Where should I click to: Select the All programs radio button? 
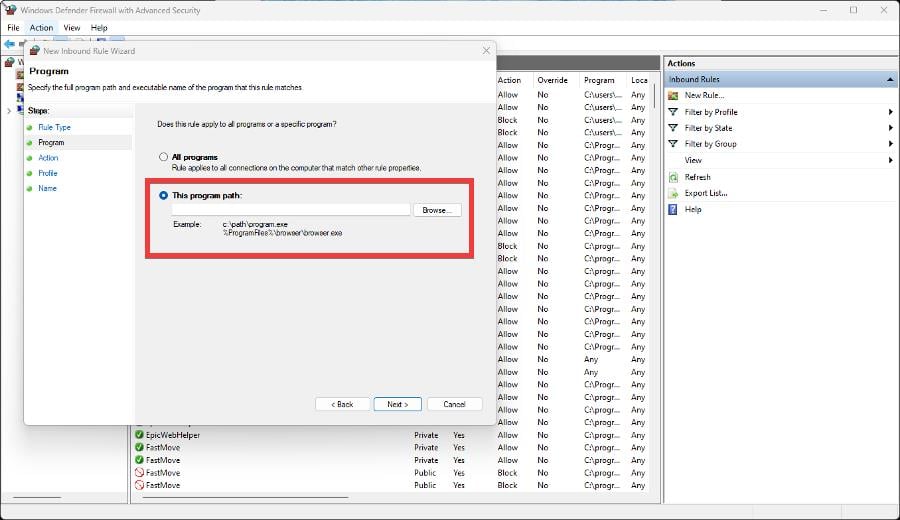click(164, 157)
